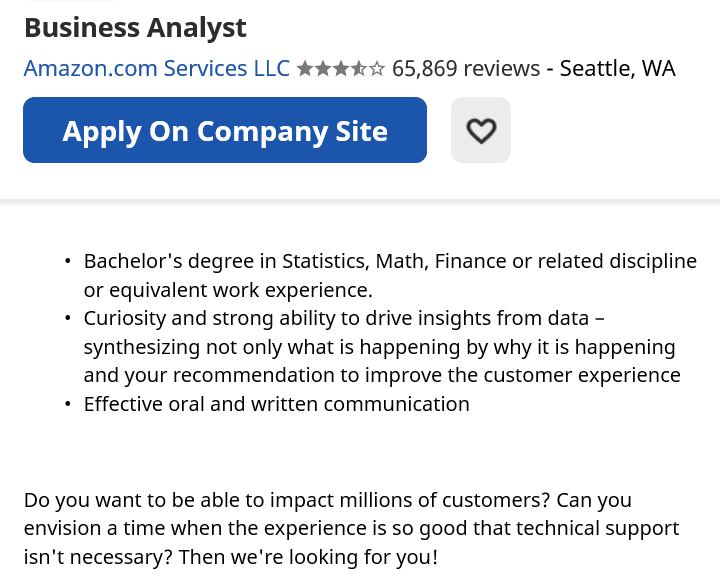Click 'Effective oral and written communication' bullet
720x582 pixels.
tap(276, 404)
